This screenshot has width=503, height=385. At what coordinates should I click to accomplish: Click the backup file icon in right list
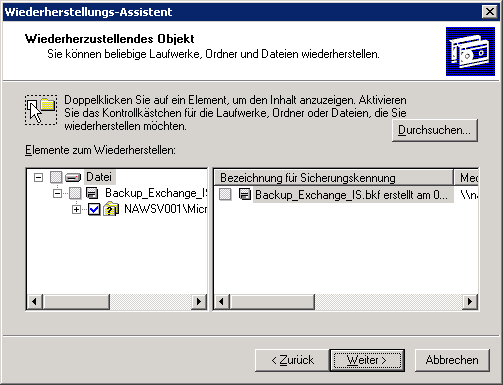coord(245,194)
